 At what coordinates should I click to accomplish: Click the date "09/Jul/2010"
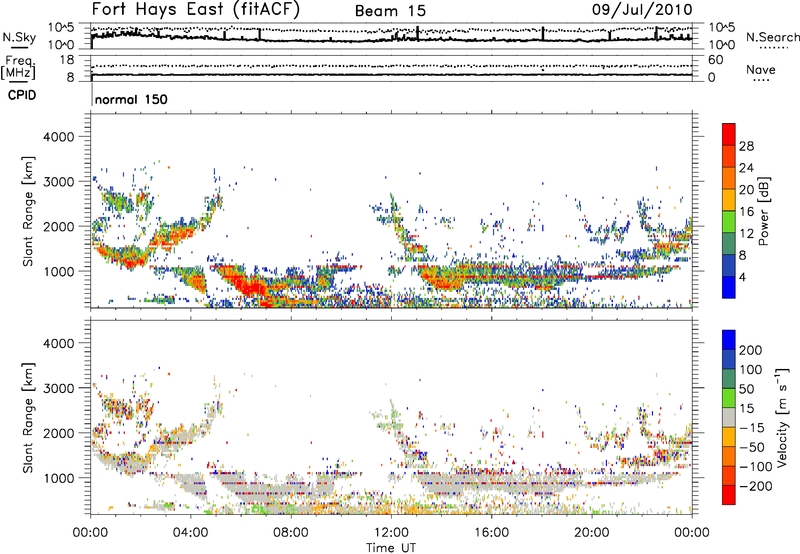pos(642,10)
